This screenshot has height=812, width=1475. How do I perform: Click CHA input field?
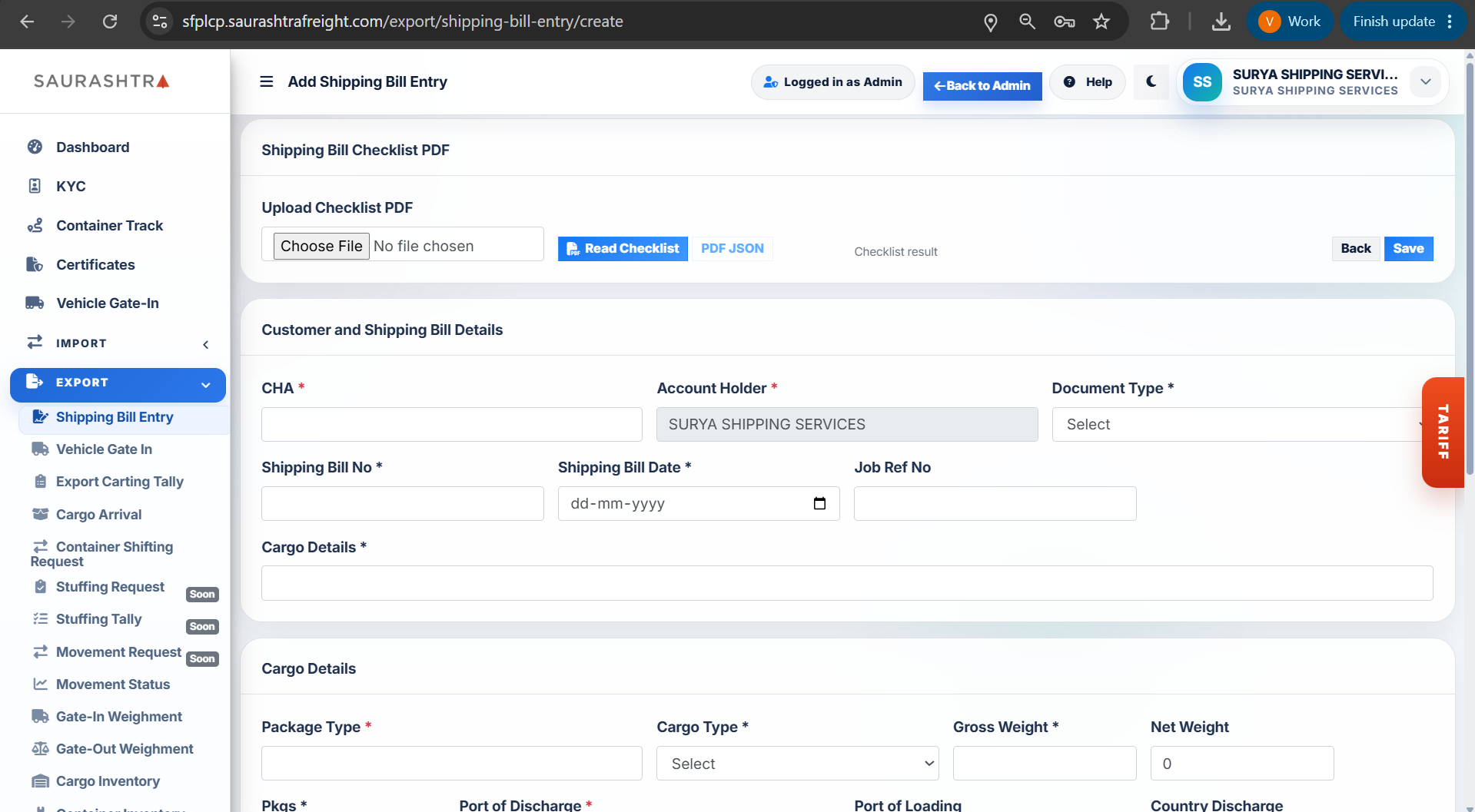point(452,424)
